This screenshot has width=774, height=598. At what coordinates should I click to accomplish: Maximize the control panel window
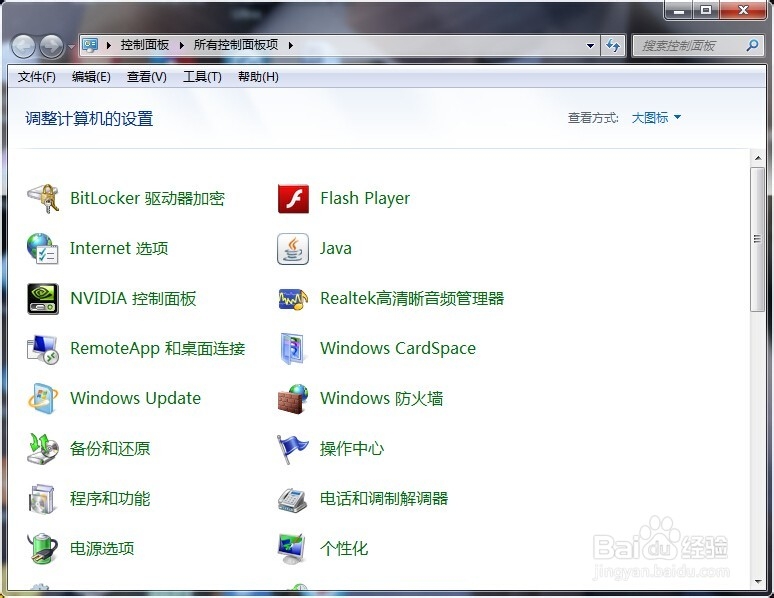coord(706,10)
